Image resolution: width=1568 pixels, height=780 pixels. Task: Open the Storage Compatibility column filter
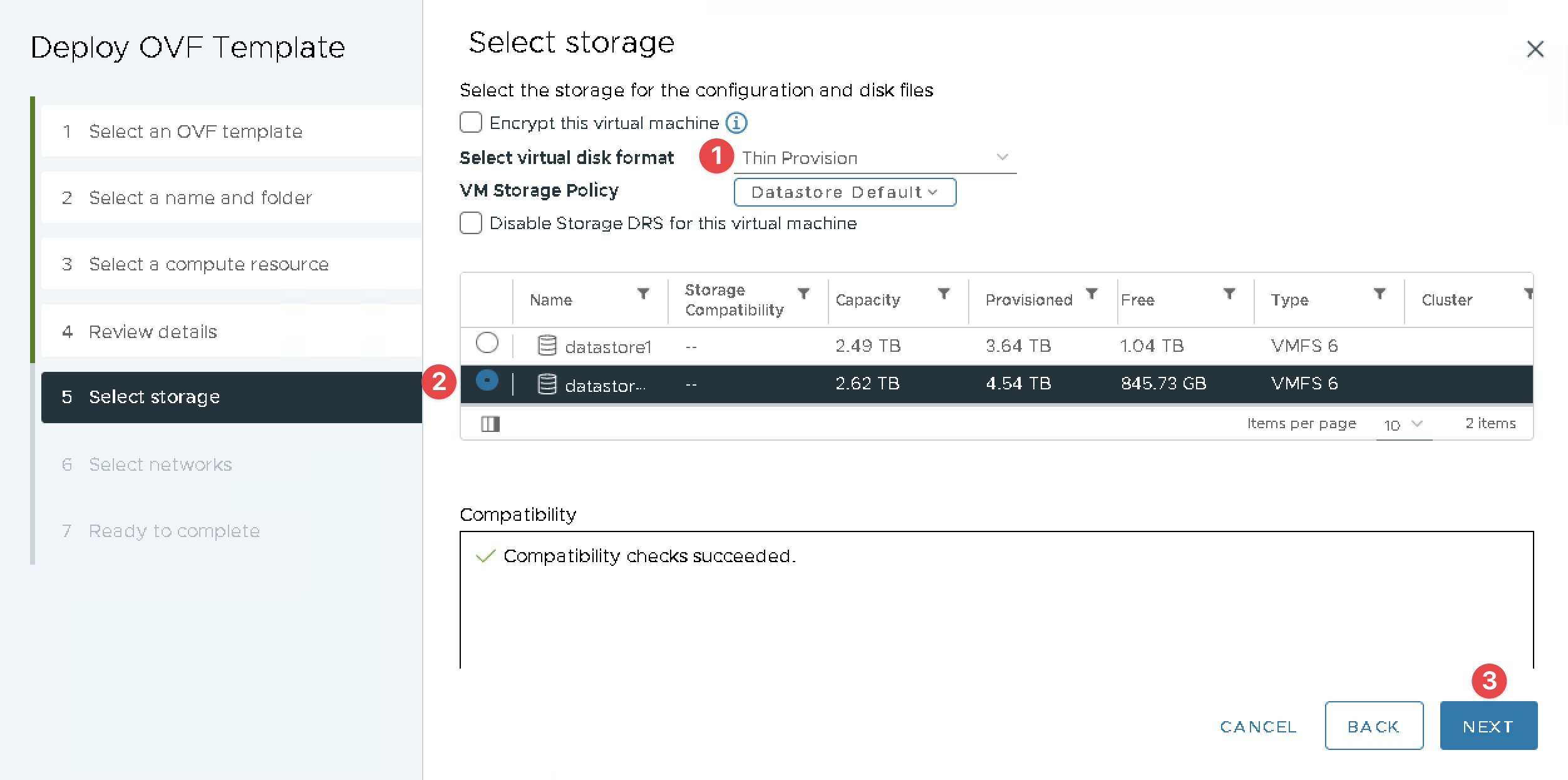[803, 294]
